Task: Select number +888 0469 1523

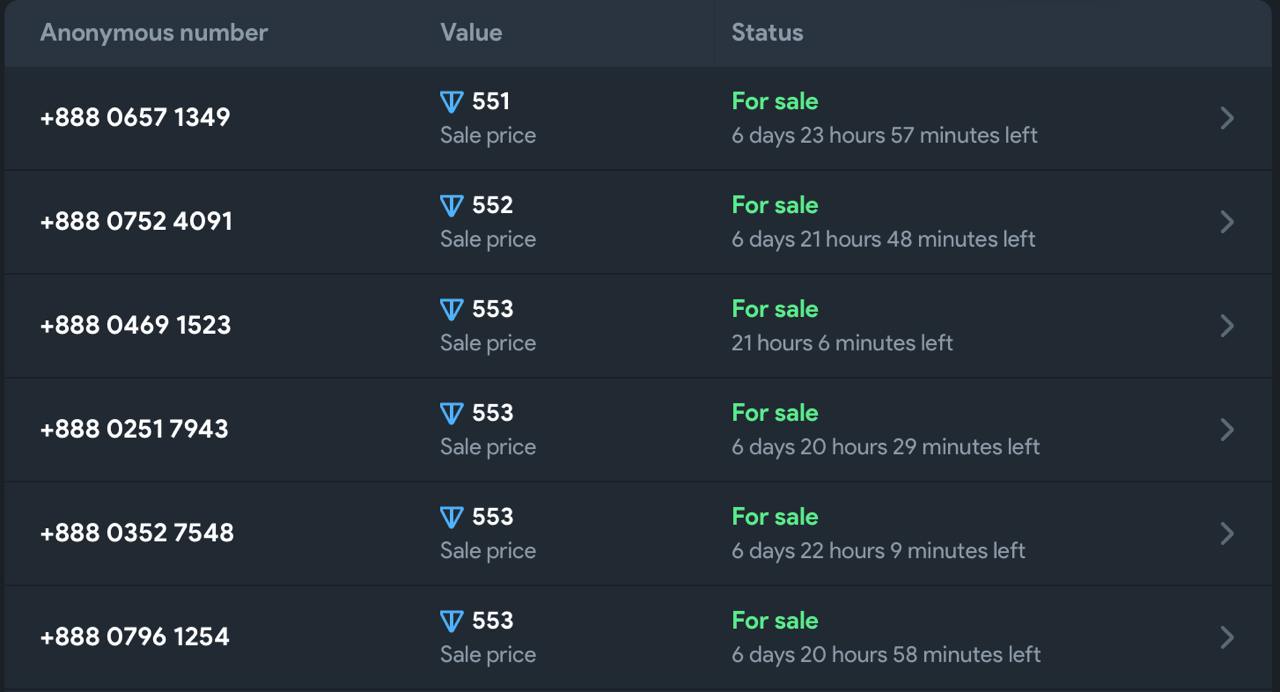Action: (x=135, y=326)
